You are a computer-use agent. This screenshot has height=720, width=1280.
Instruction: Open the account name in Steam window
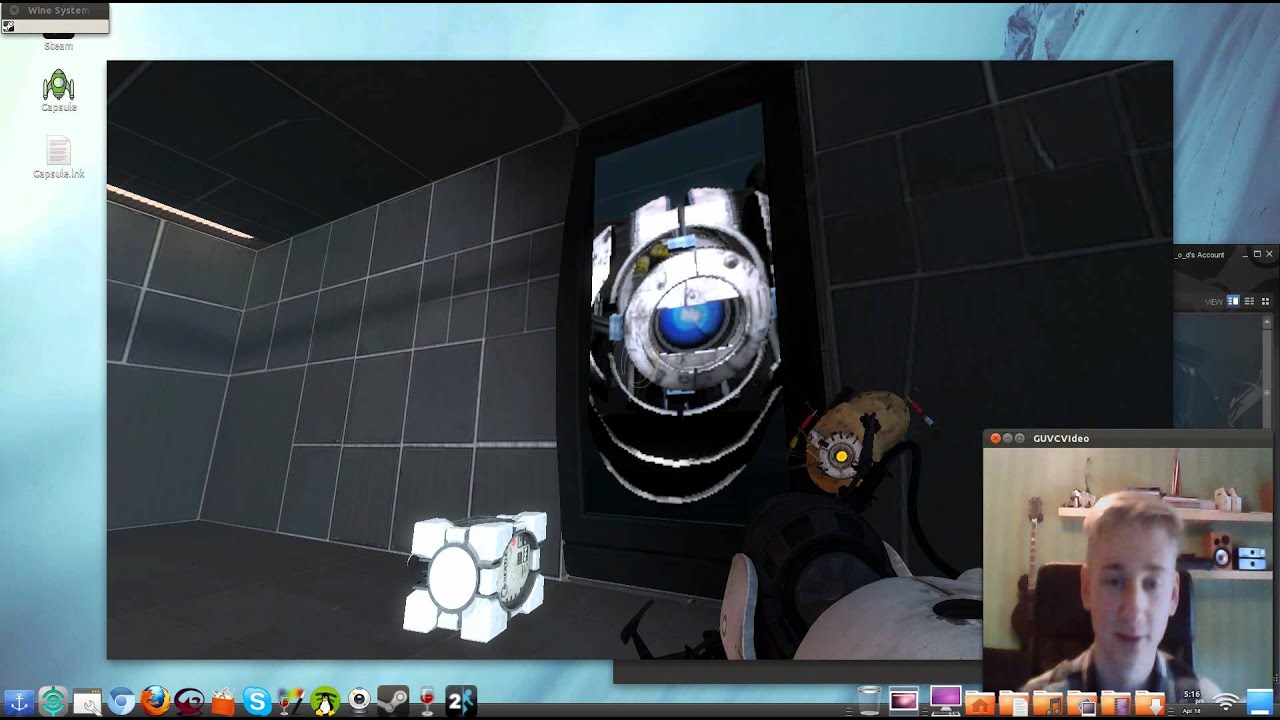click(x=1200, y=255)
